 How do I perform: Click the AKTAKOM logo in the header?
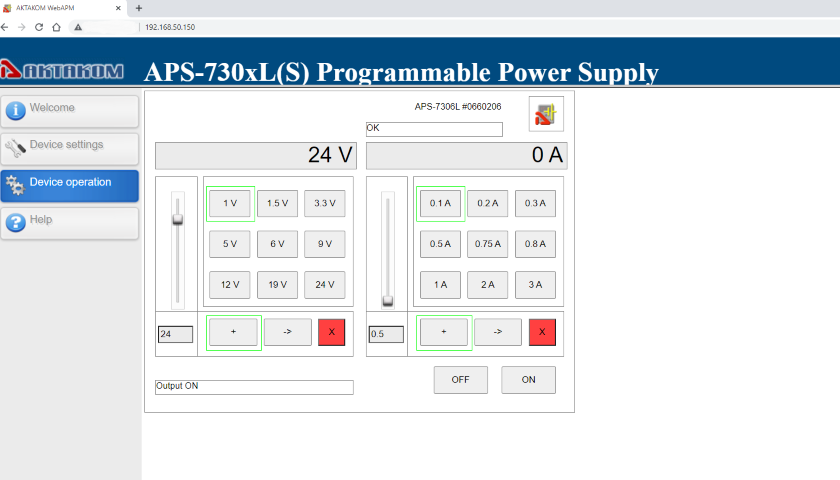tap(62, 70)
